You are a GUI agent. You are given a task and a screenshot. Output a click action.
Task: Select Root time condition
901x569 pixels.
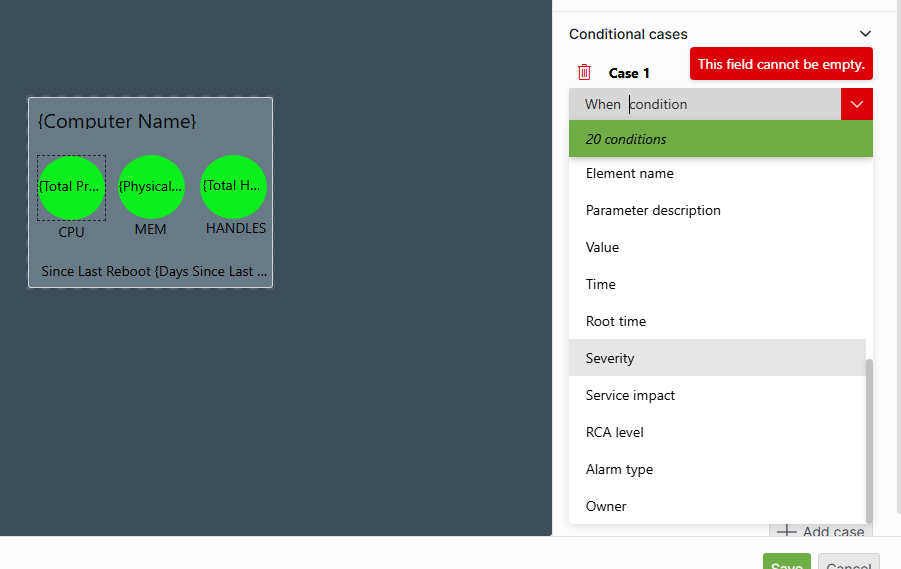tap(616, 321)
